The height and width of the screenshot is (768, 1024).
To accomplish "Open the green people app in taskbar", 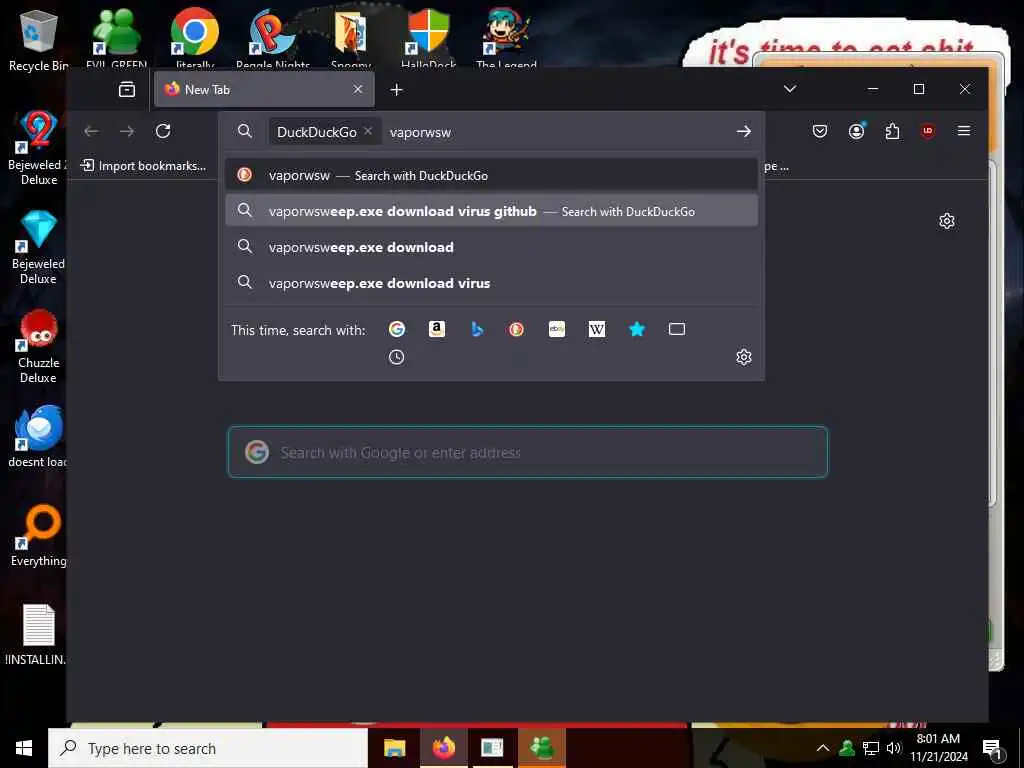I will coord(542,748).
